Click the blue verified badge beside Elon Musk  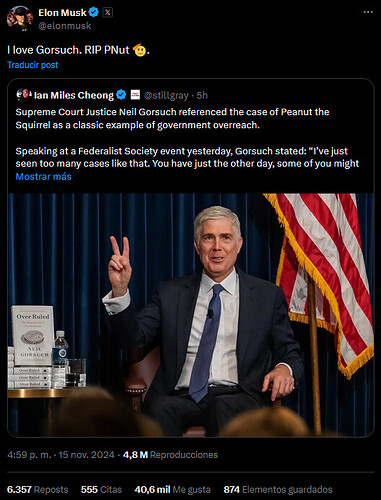tap(94, 13)
